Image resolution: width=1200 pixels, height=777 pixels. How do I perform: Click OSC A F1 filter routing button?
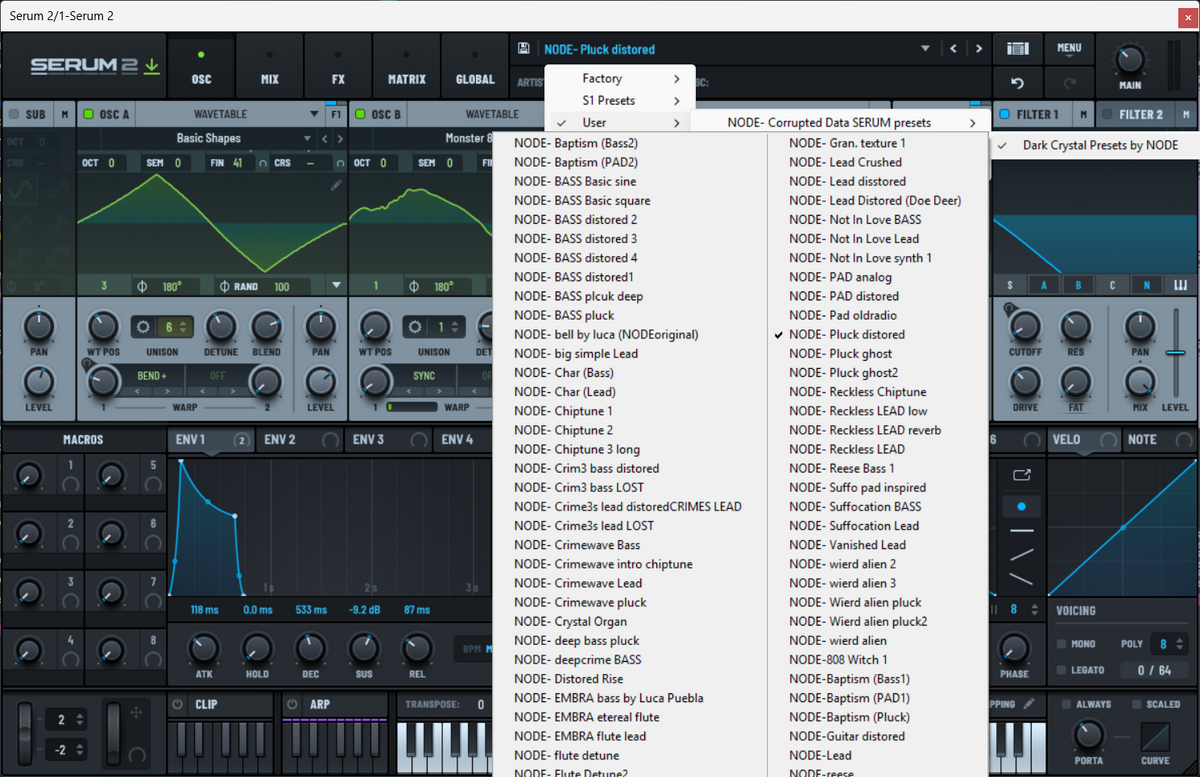(335, 115)
